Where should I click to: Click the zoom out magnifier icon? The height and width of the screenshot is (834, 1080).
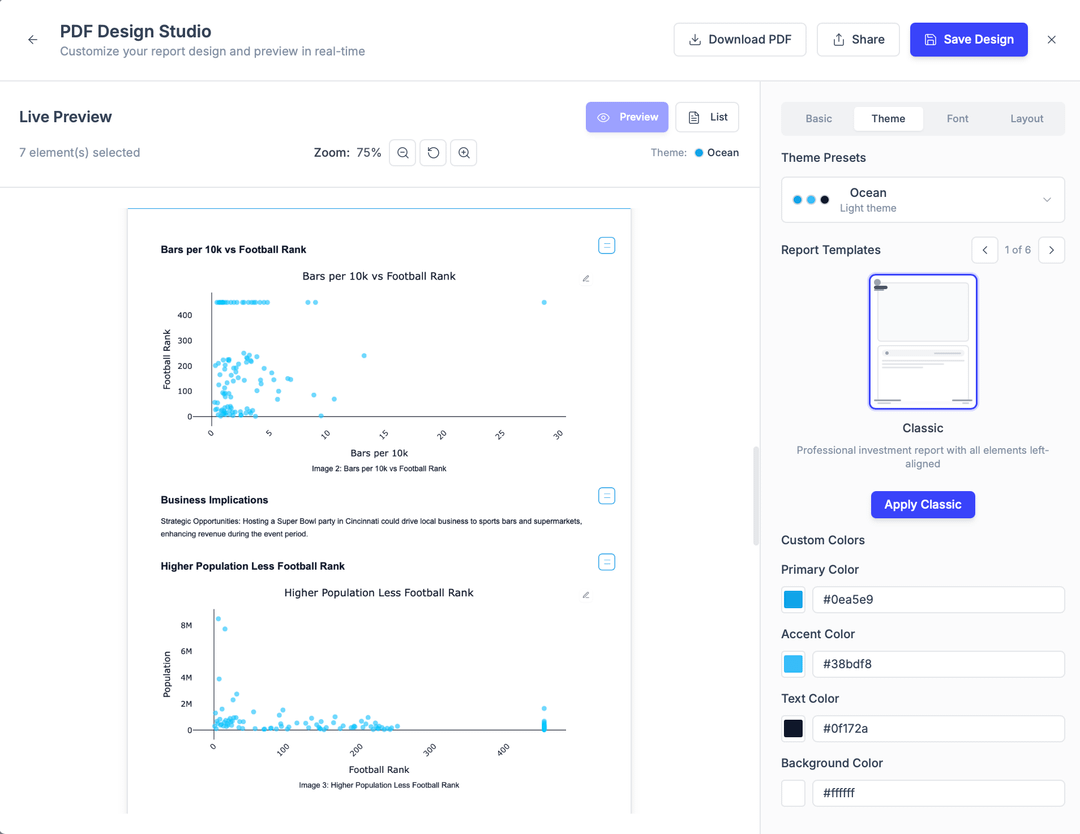402,153
